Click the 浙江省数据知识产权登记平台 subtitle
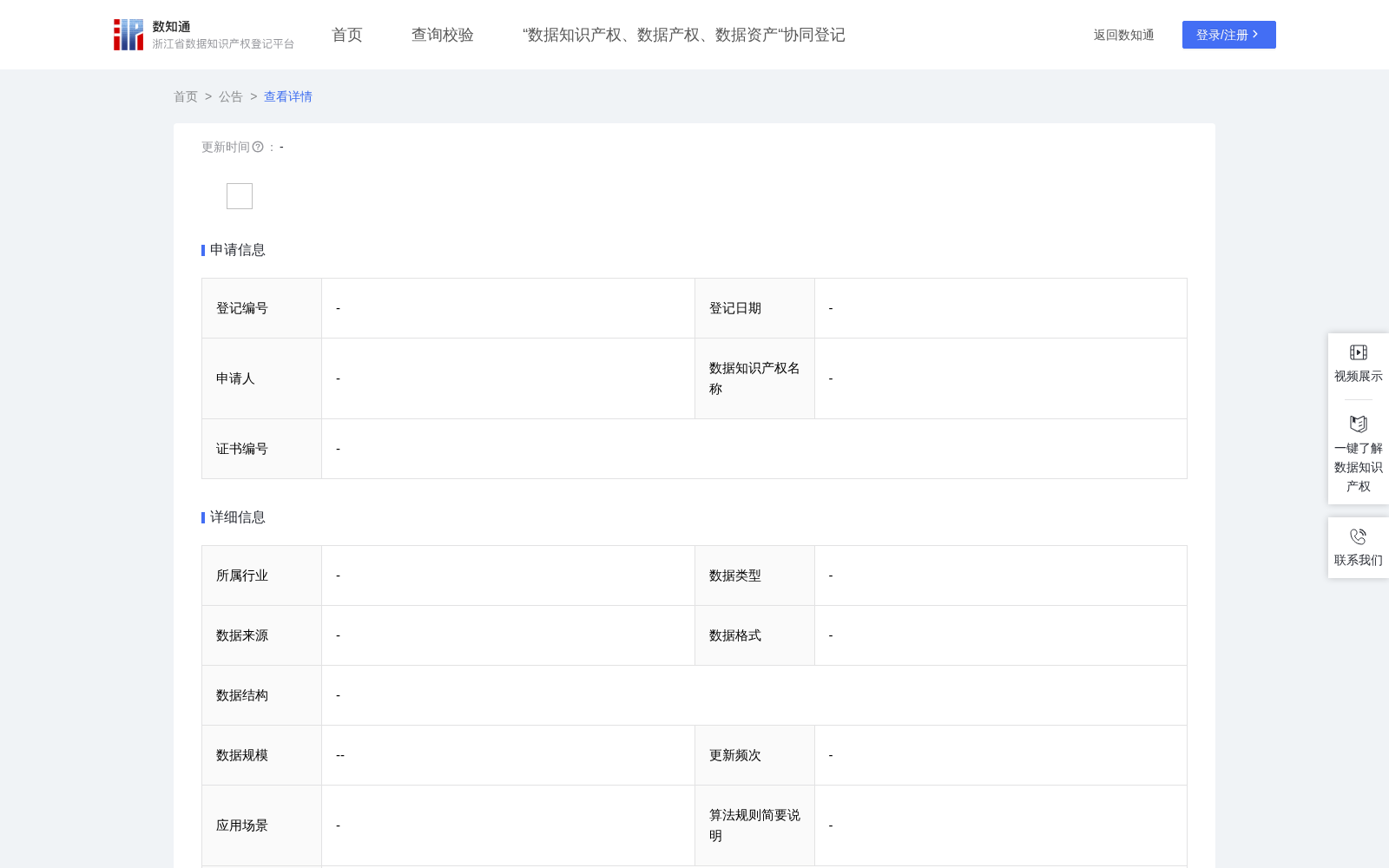1389x868 pixels. [223, 43]
